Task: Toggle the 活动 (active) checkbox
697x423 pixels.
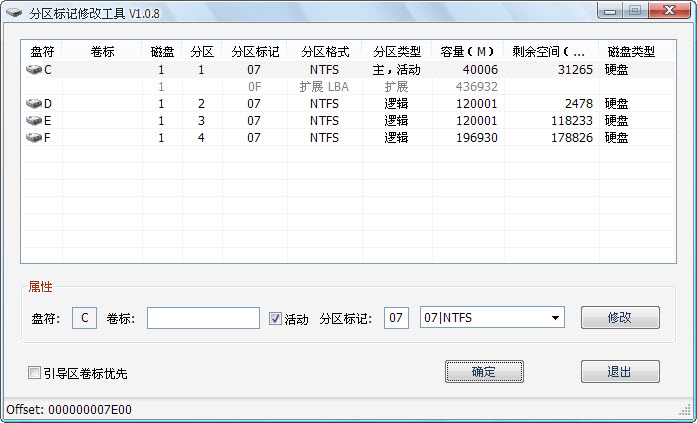Action: point(276,319)
